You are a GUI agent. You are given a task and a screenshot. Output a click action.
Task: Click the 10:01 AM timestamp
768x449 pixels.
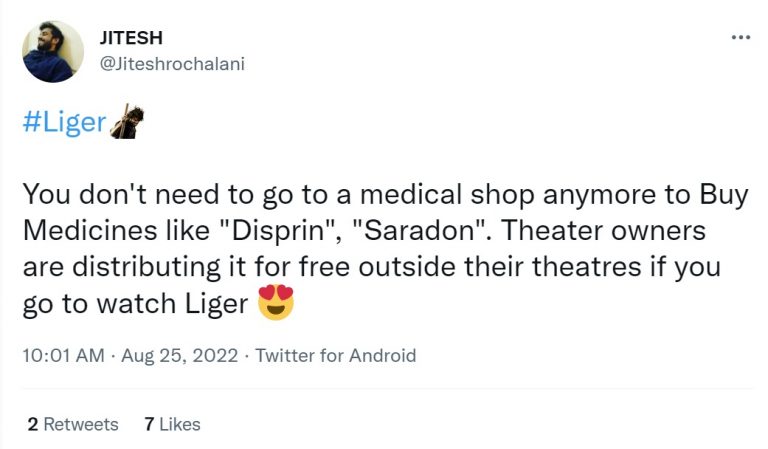(x=62, y=355)
